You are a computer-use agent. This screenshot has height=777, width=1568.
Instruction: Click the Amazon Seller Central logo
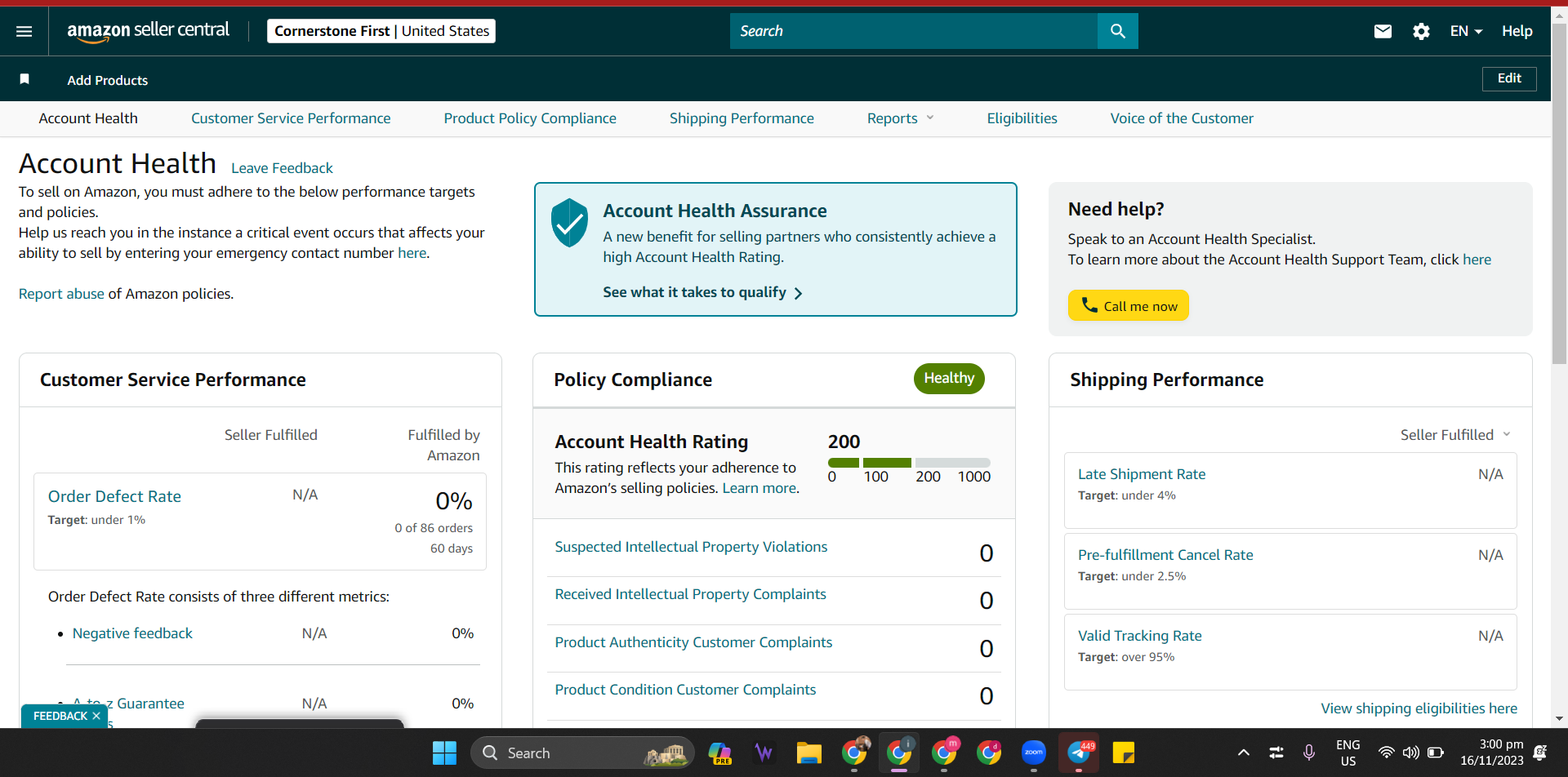coord(148,31)
